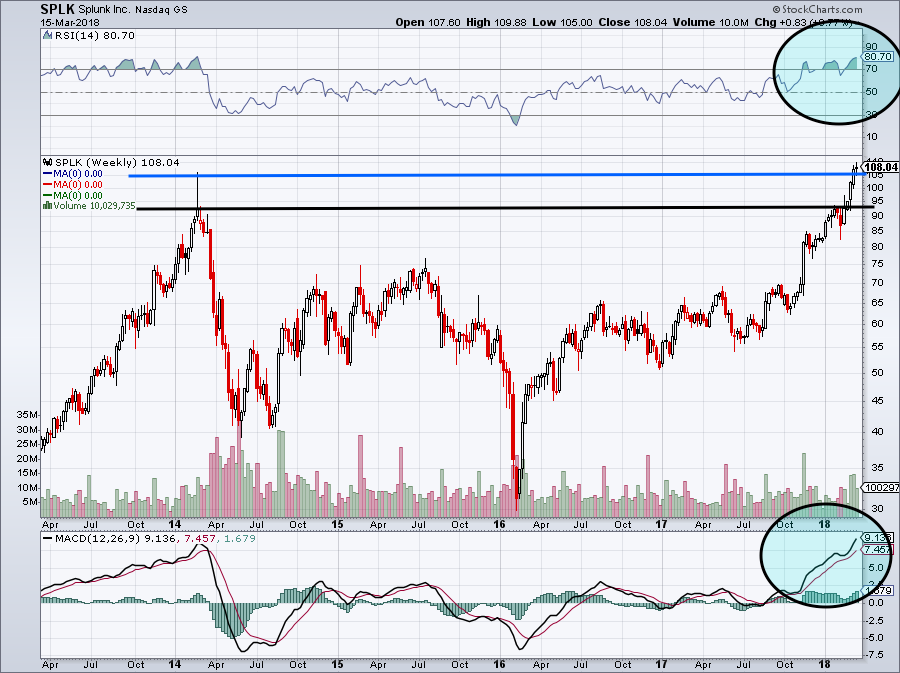Select the 'RSI(14) 80.70' legend text

click(x=95, y=36)
